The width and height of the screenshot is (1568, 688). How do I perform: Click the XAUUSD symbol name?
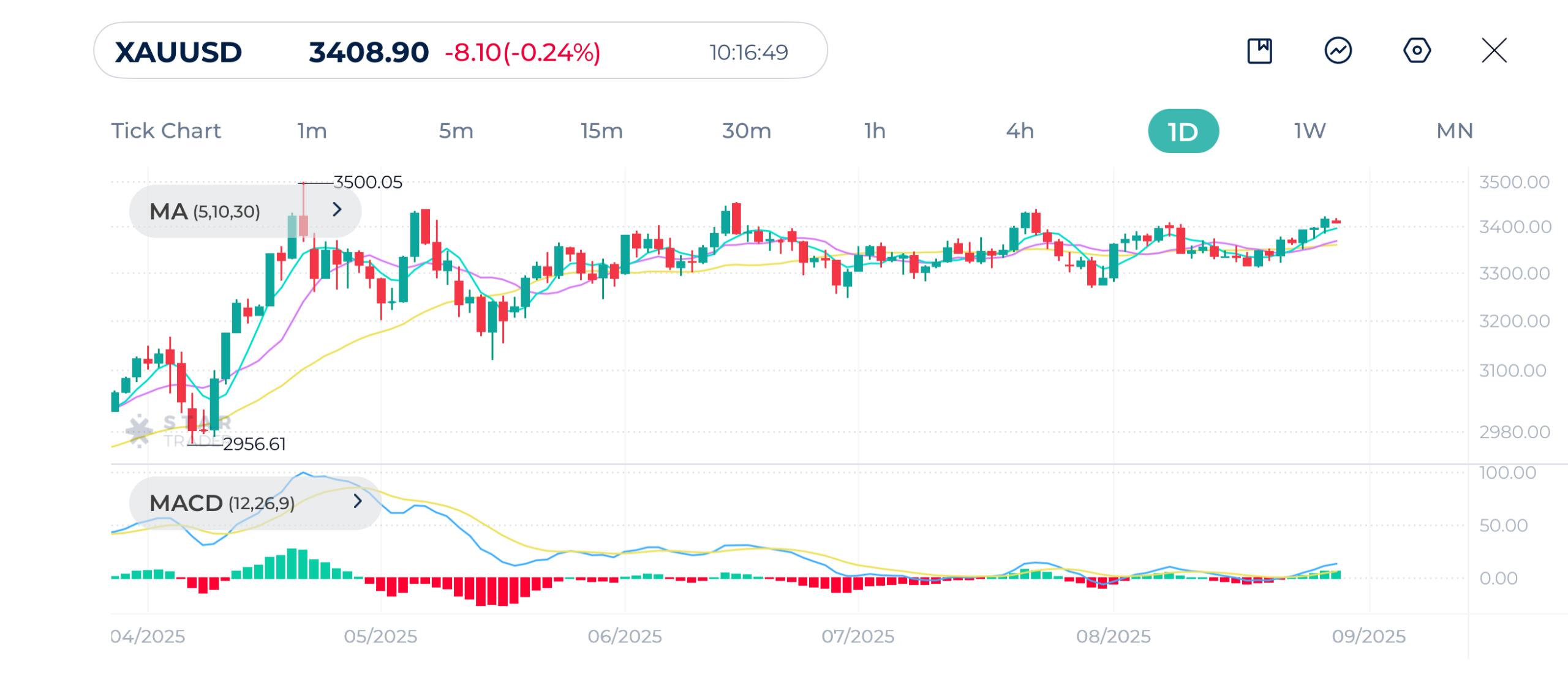(x=178, y=52)
